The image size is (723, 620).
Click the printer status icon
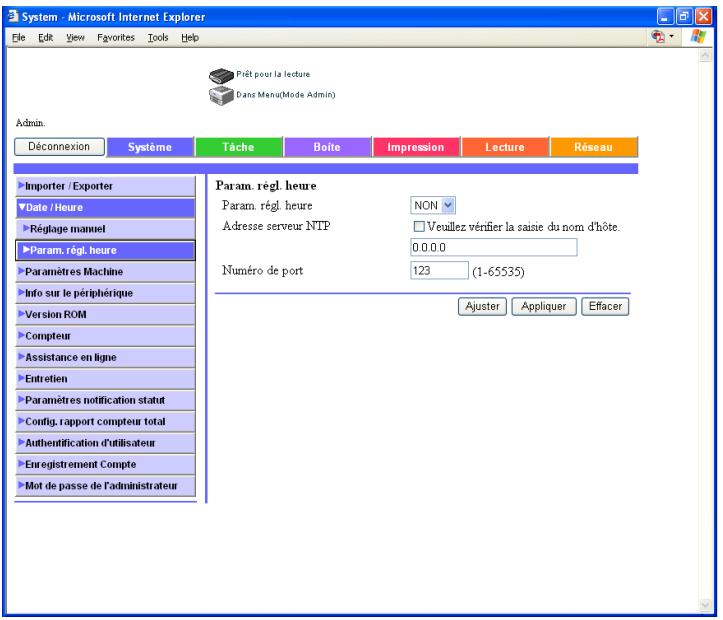(x=221, y=95)
